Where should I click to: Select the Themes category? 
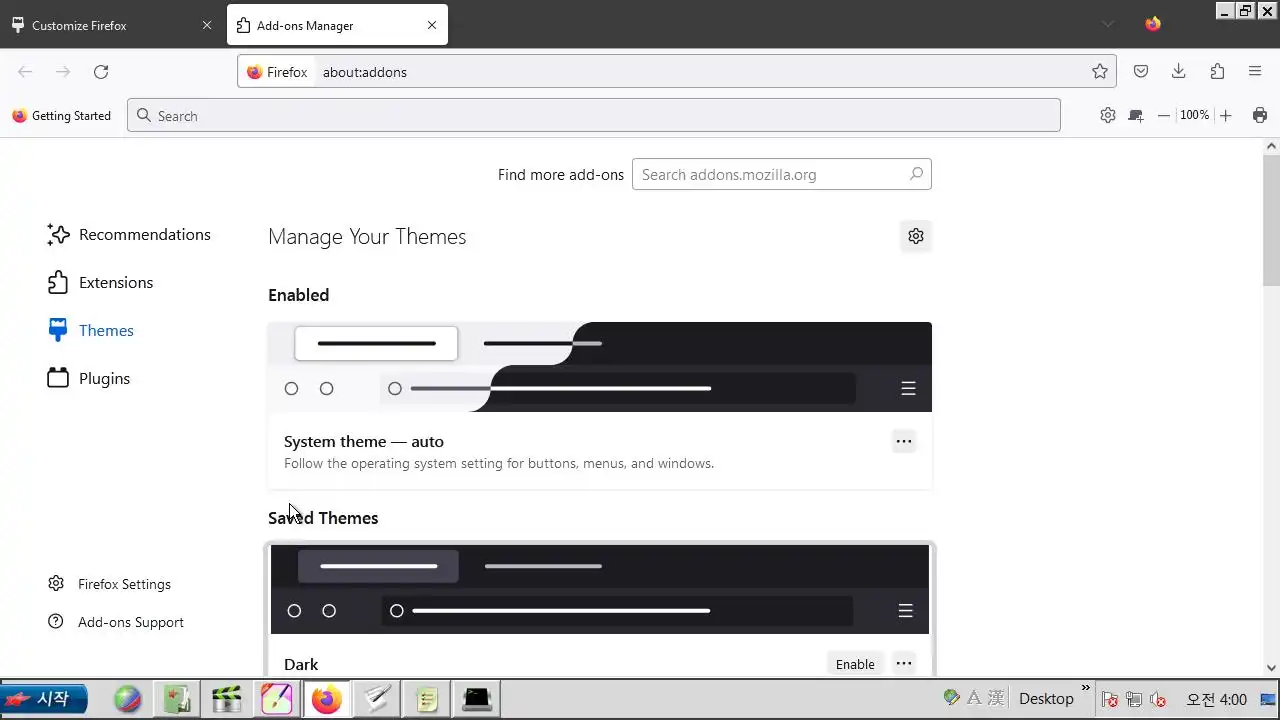[91, 330]
